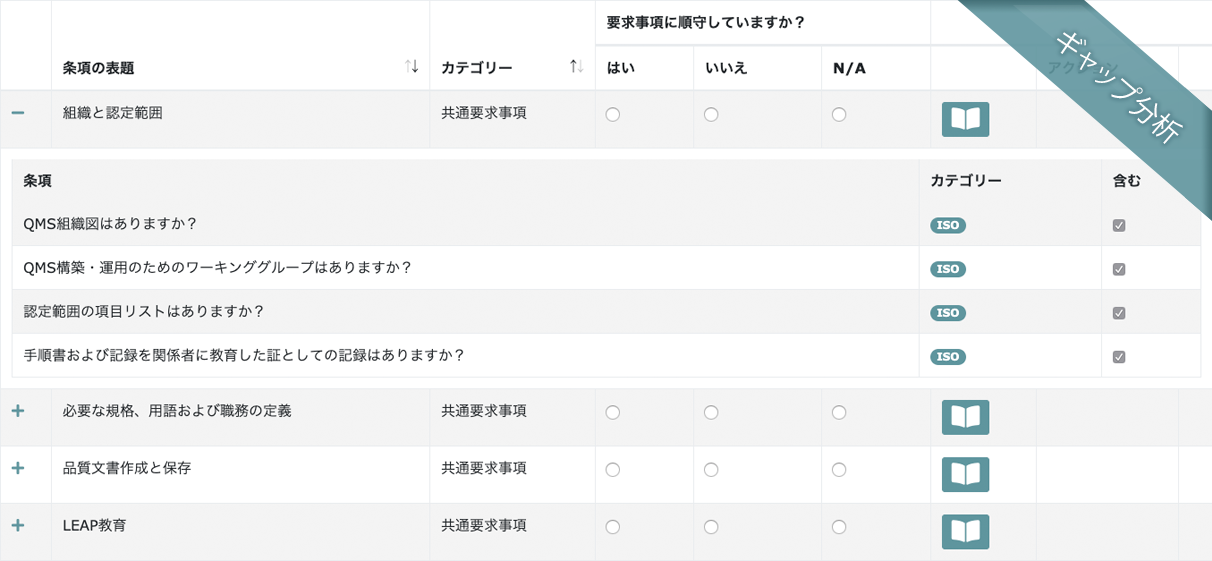Open book icon for 必要な規格、用語および職務の定義 row

pyautogui.click(x=965, y=417)
